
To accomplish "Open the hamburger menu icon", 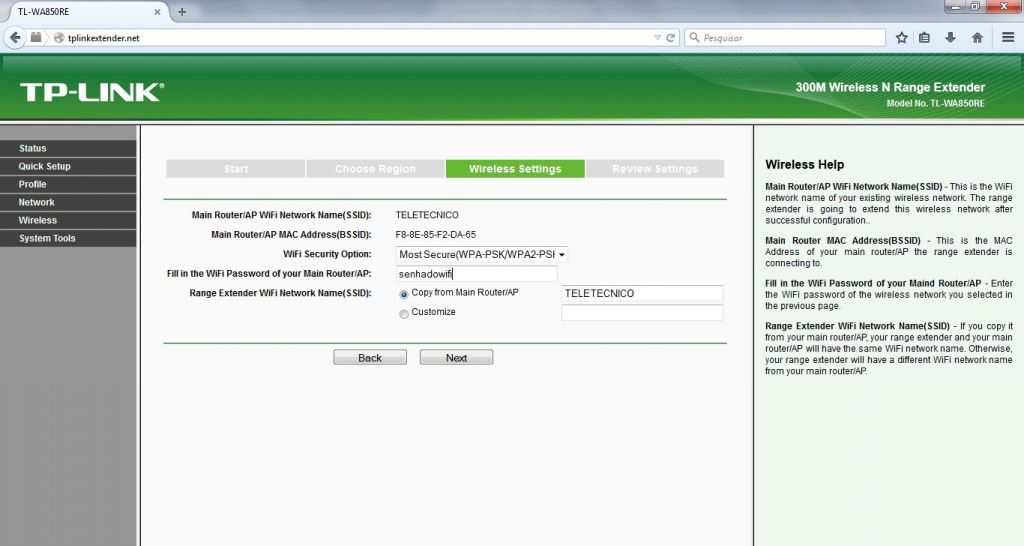I will [1007, 38].
